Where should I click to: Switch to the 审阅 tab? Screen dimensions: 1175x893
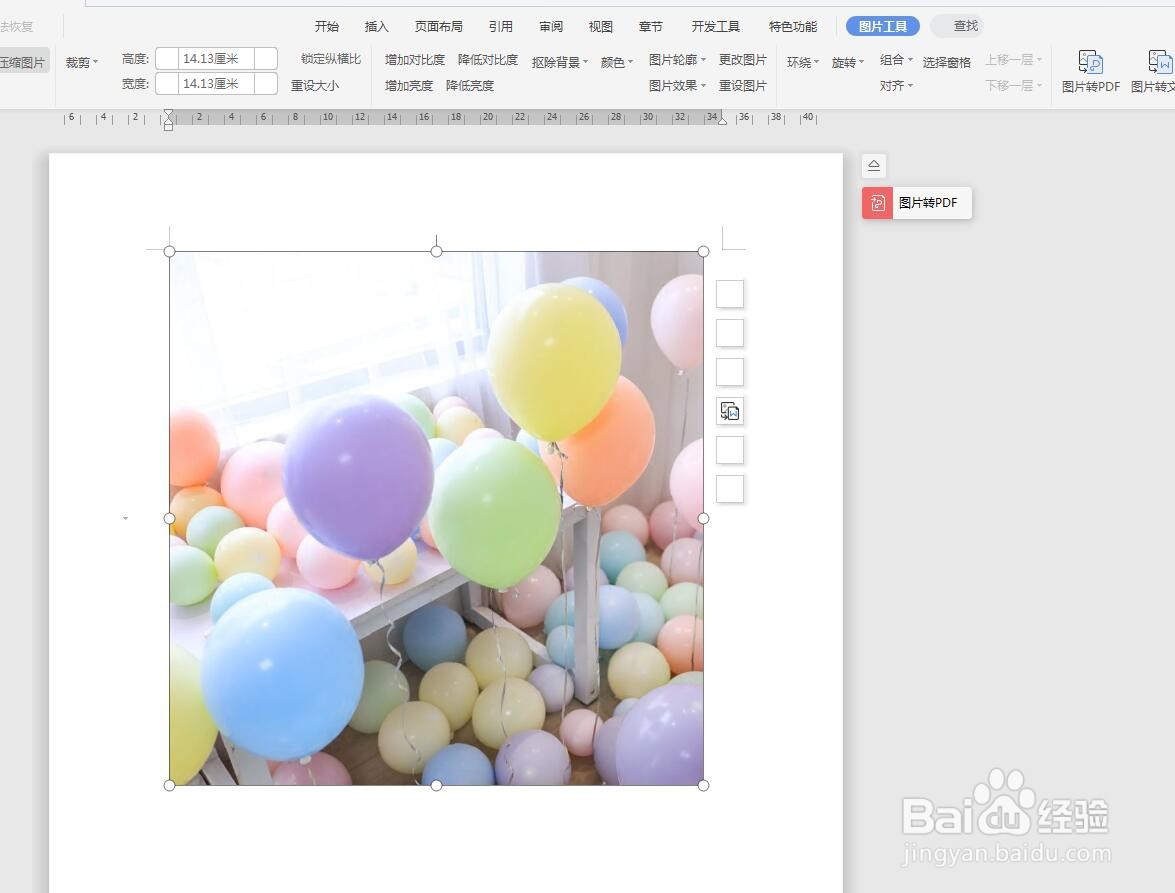[551, 26]
